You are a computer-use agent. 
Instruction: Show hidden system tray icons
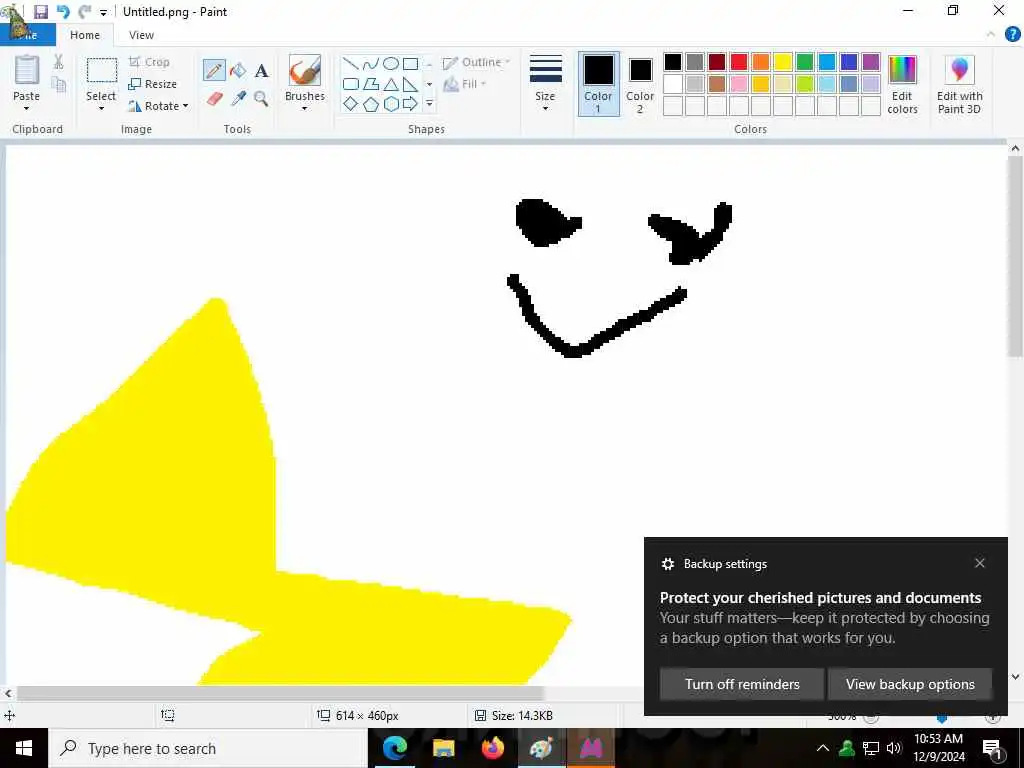coord(823,748)
